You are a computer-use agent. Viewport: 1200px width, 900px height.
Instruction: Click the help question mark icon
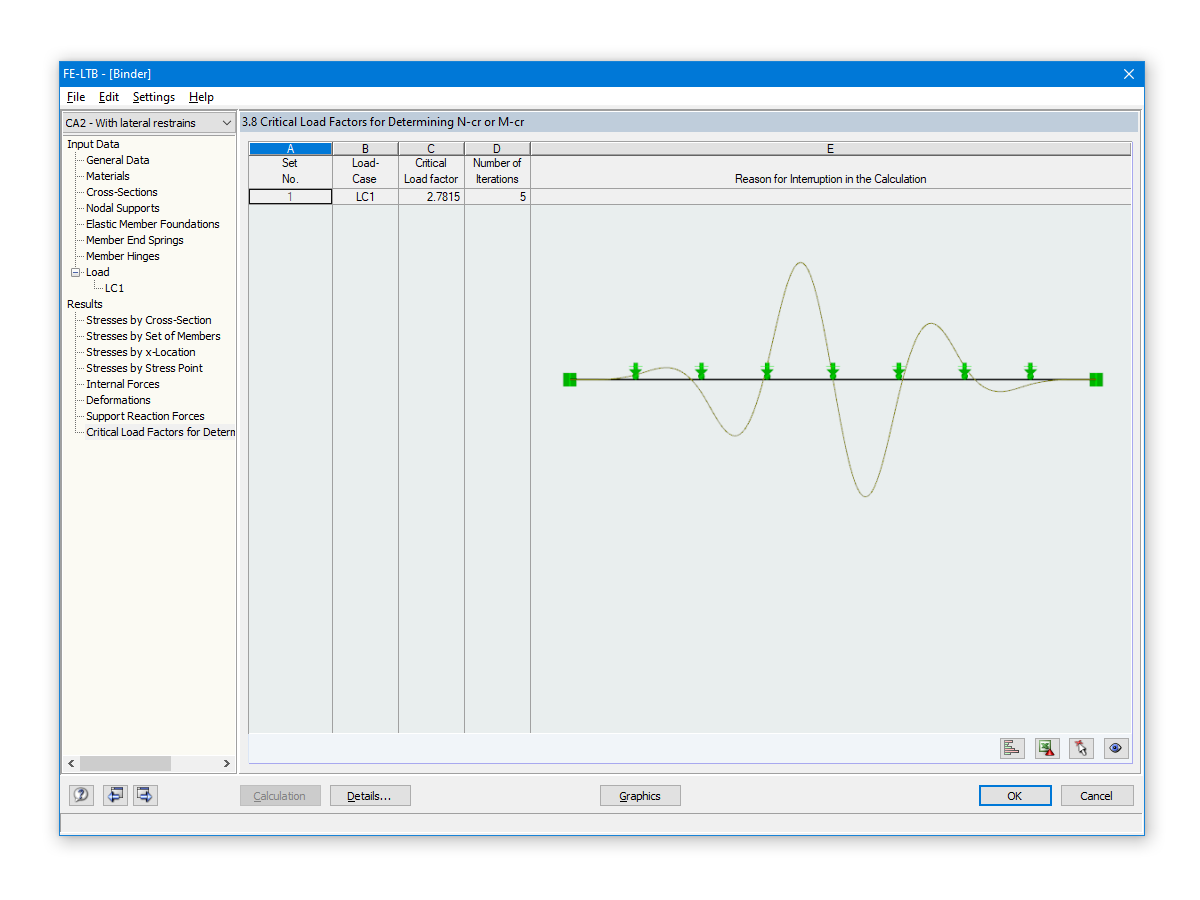[81, 795]
